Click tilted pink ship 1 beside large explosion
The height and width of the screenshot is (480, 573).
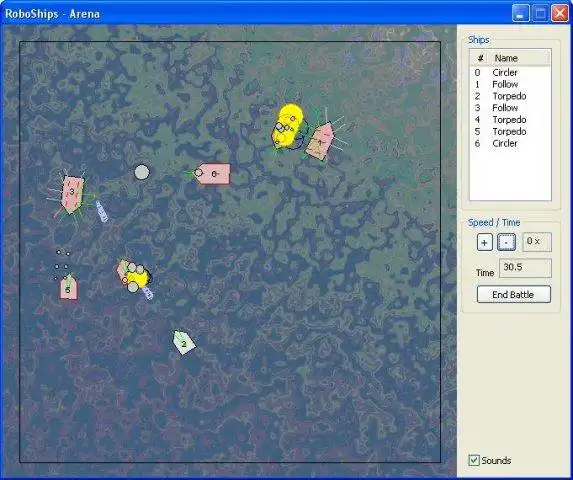point(320,141)
